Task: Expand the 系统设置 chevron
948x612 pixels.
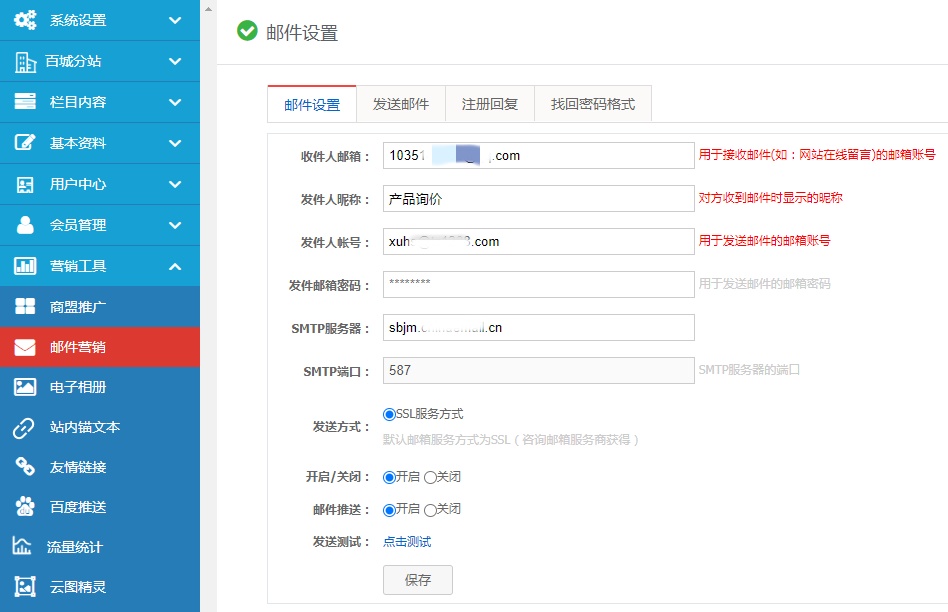Action: point(175,21)
